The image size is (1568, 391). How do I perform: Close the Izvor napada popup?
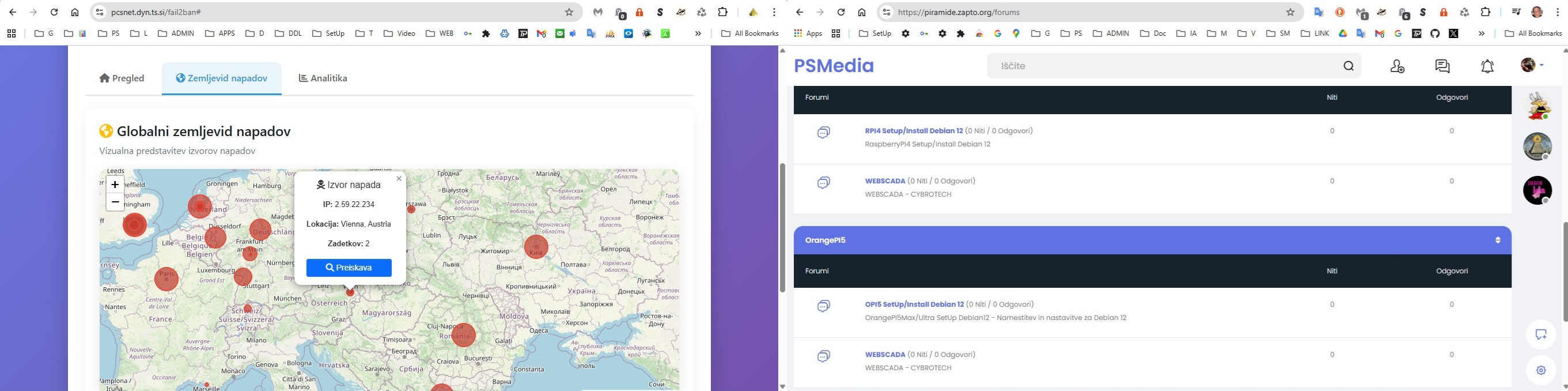coord(399,178)
